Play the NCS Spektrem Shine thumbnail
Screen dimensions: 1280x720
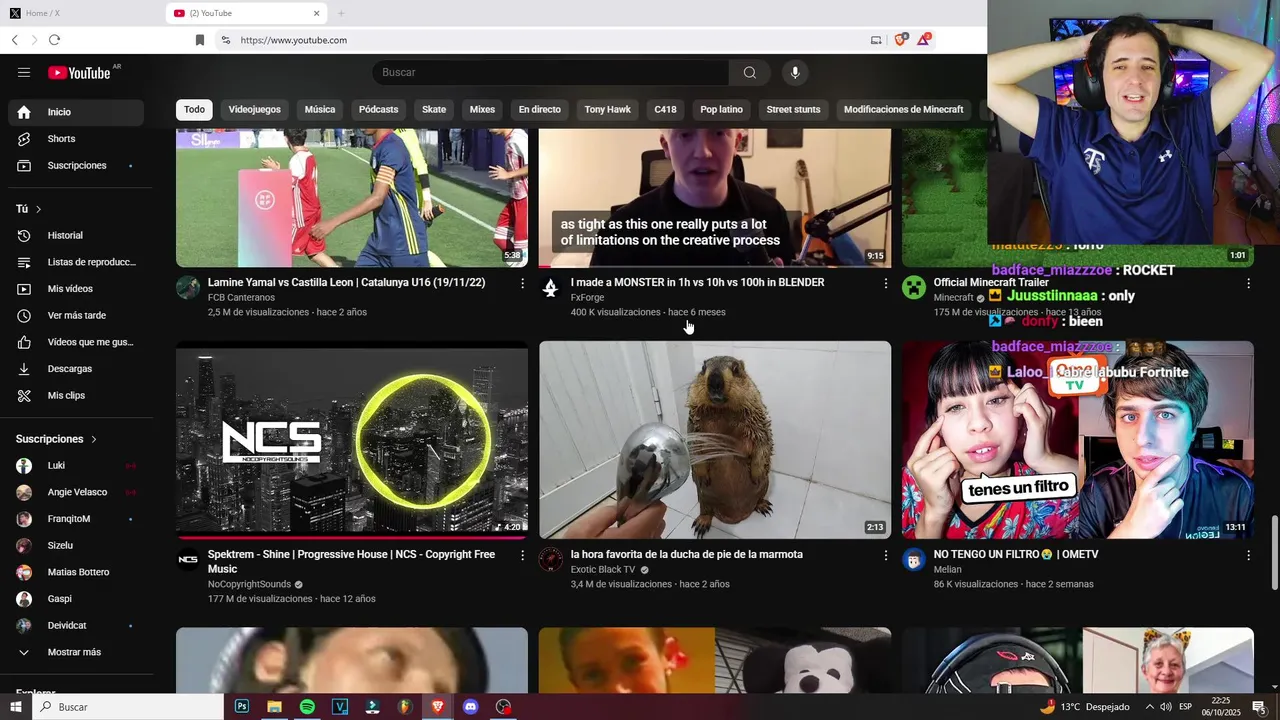pos(352,440)
